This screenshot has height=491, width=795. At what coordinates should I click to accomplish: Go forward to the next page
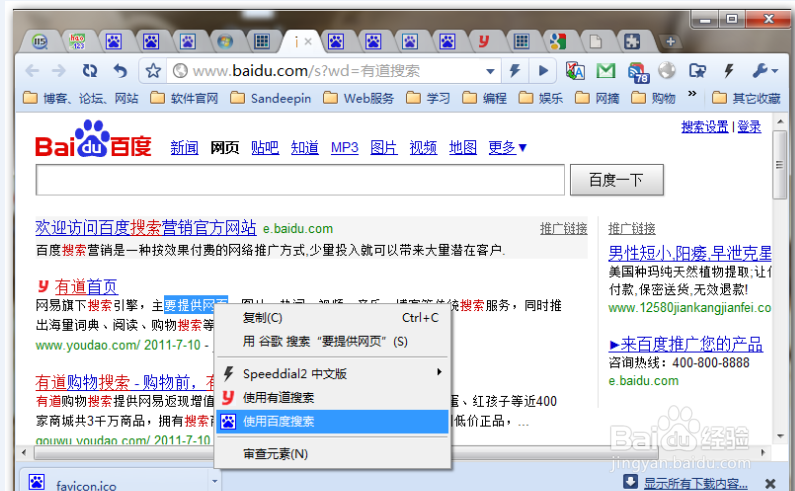pos(59,71)
